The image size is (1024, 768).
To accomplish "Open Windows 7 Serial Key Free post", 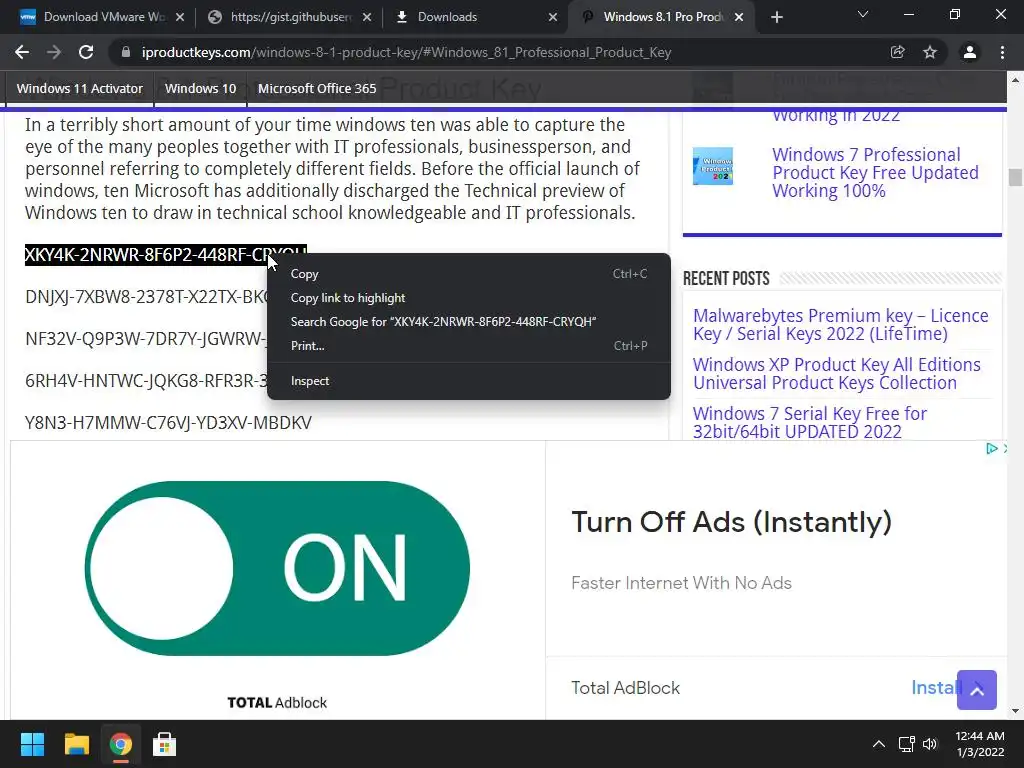I will 810,423.
